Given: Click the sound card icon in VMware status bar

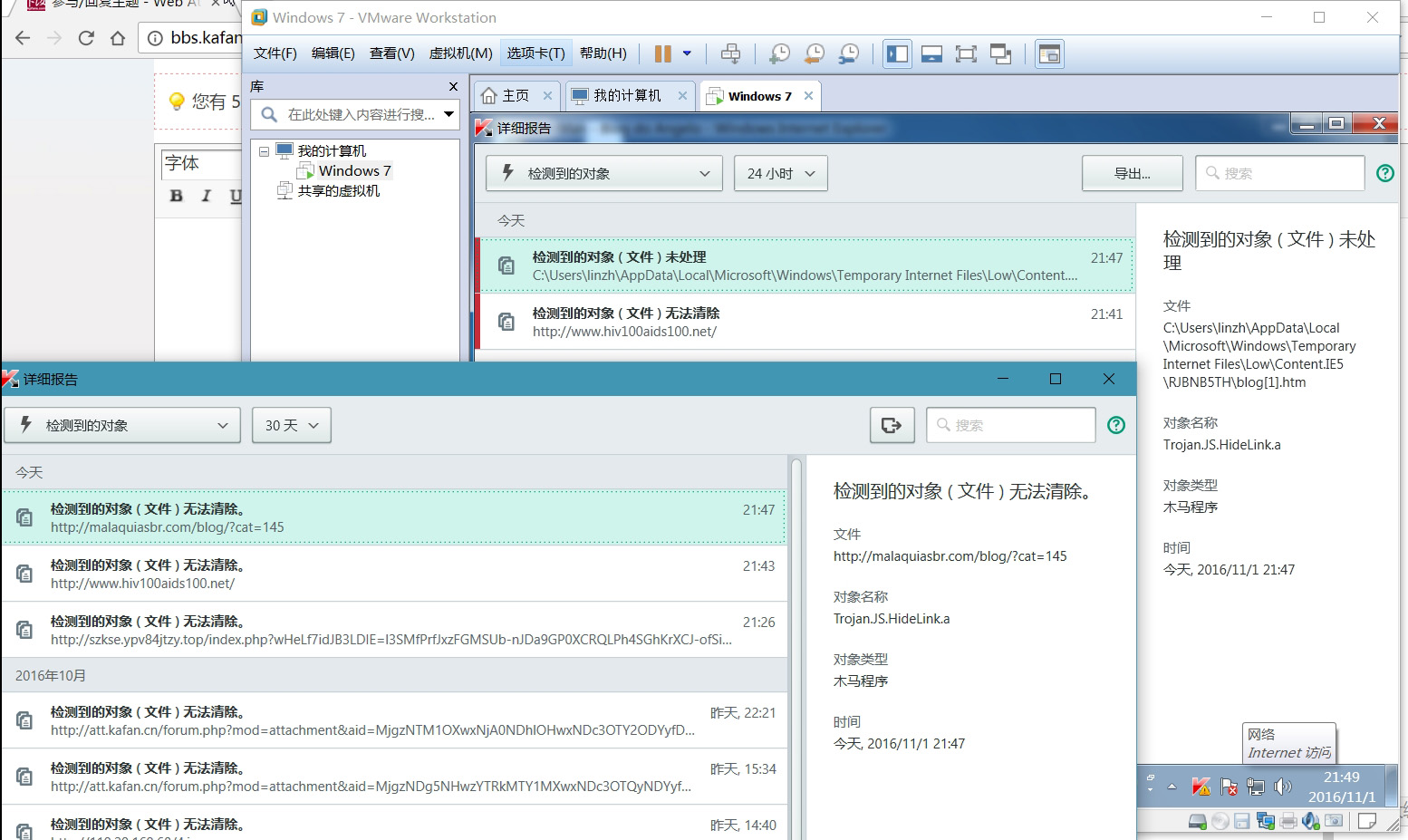Looking at the screenshot, I should (1310, 822).
